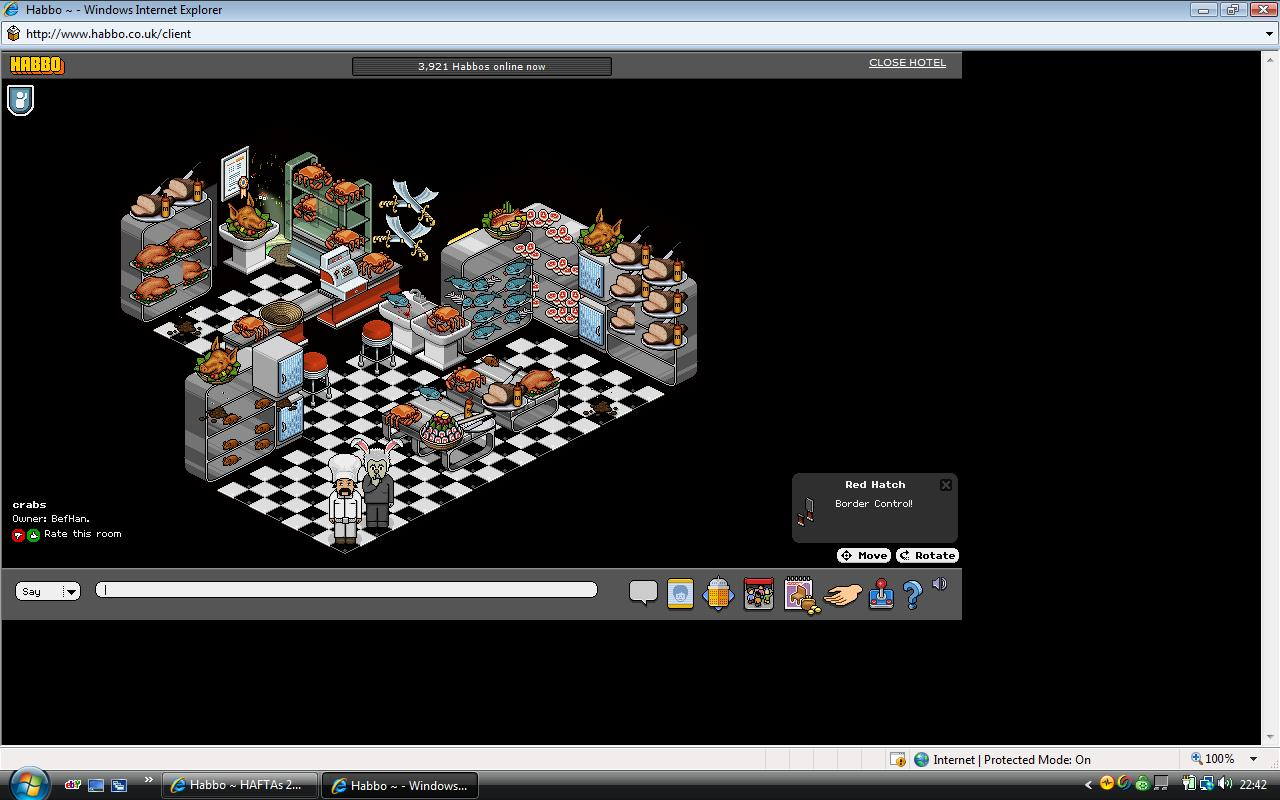This screenshot has height=800, width=1280.
Task: Click the Border Control! description text
Action: 874,504
